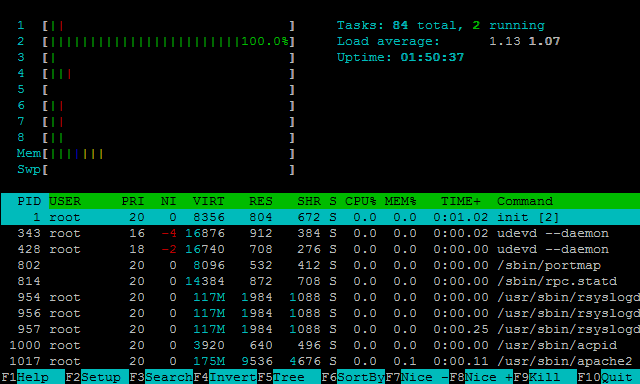The image size is (640, 384).
Task: Click the Uptime 01:50:37 value
Action: point(432,58)
